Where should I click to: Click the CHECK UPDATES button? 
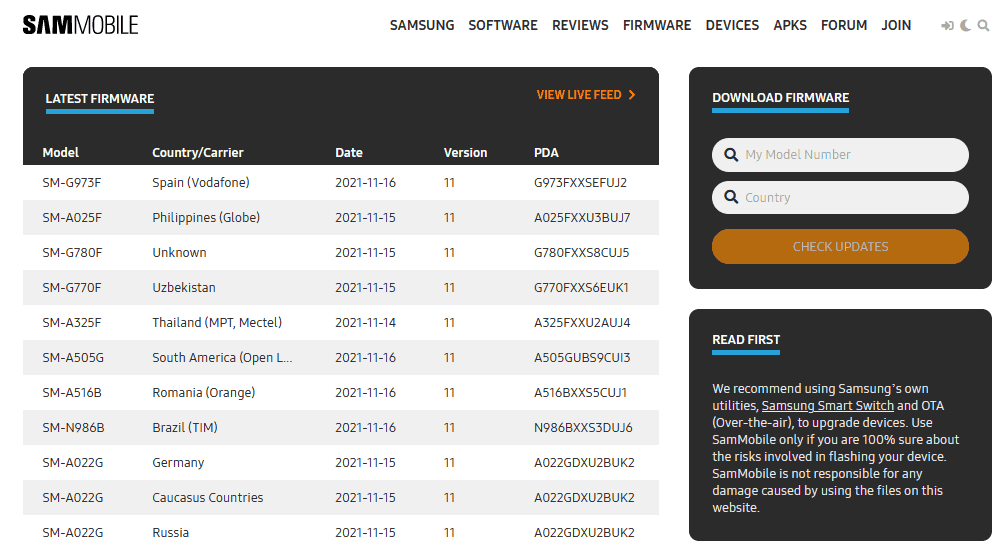click(x=840, y=246)
